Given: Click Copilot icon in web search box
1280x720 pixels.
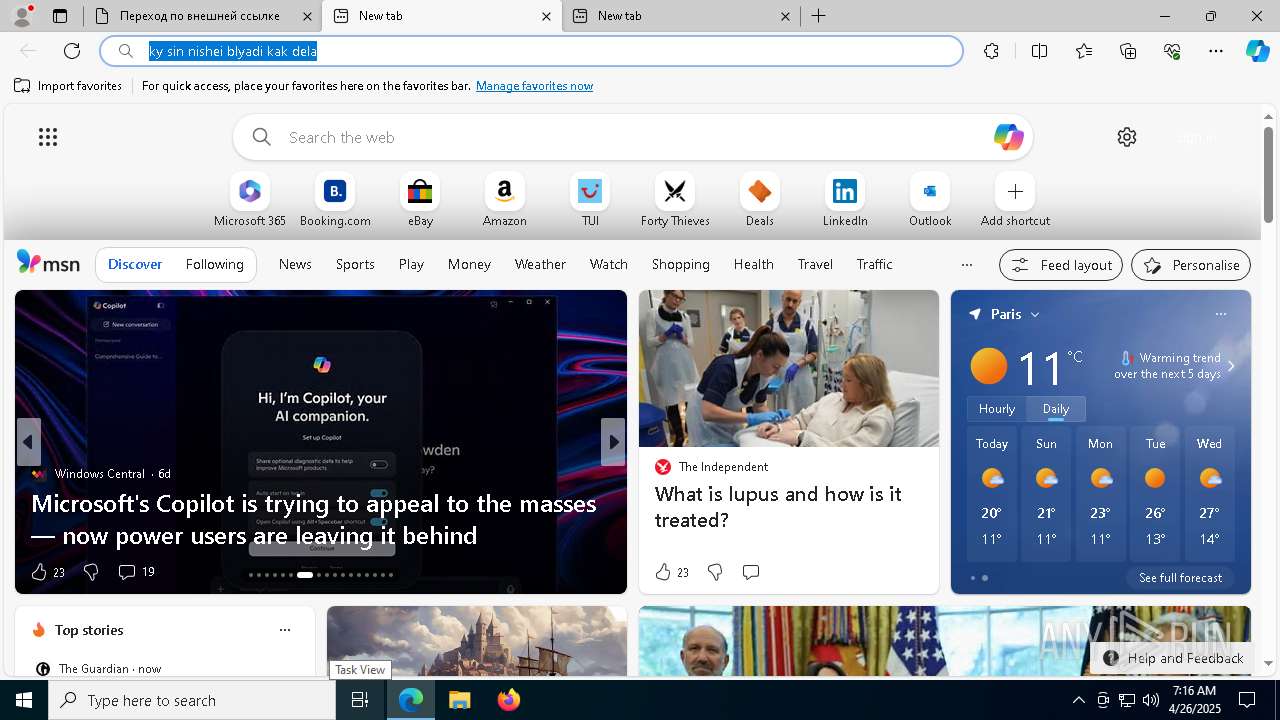Looking at the screenshot, I should (1008, 137).
